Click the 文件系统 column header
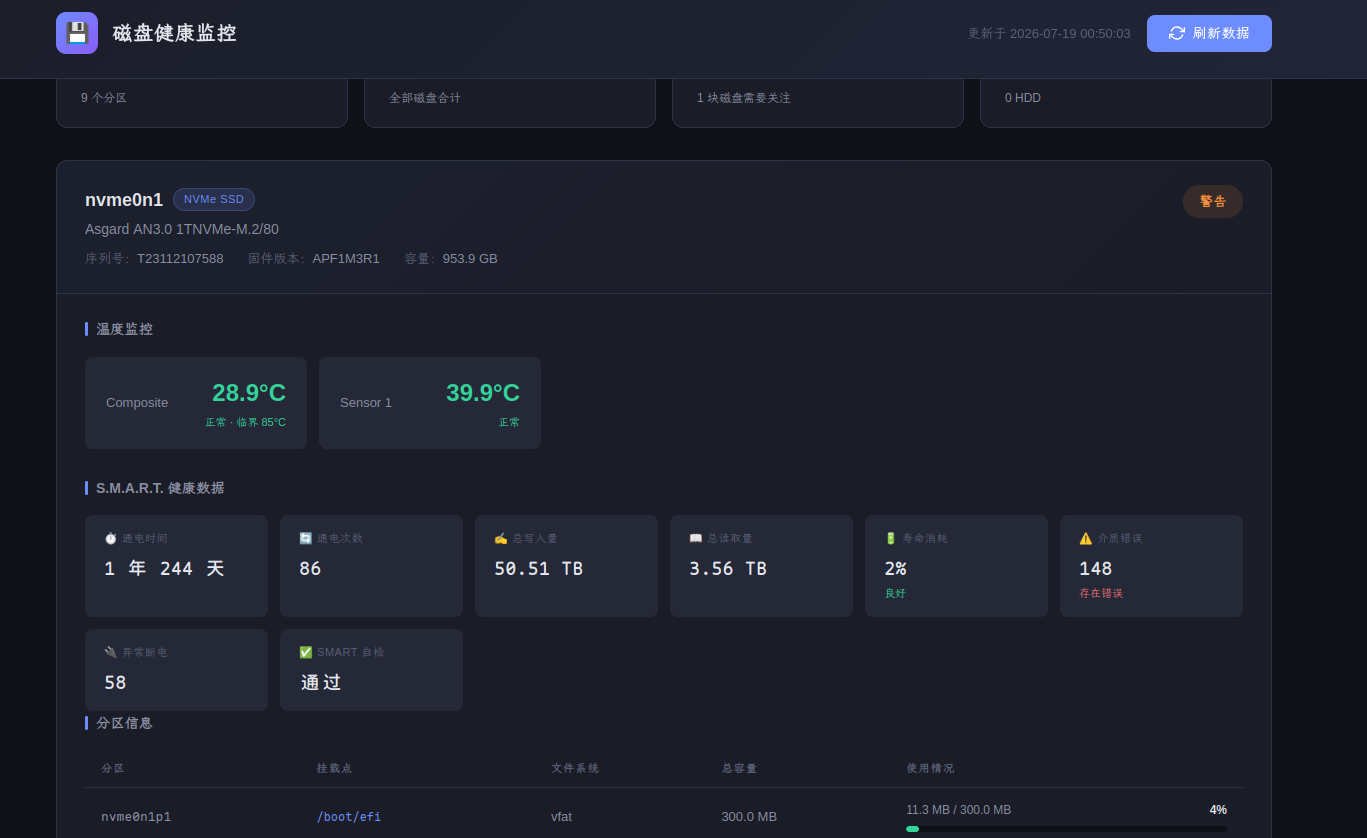 tap(575, 768)
